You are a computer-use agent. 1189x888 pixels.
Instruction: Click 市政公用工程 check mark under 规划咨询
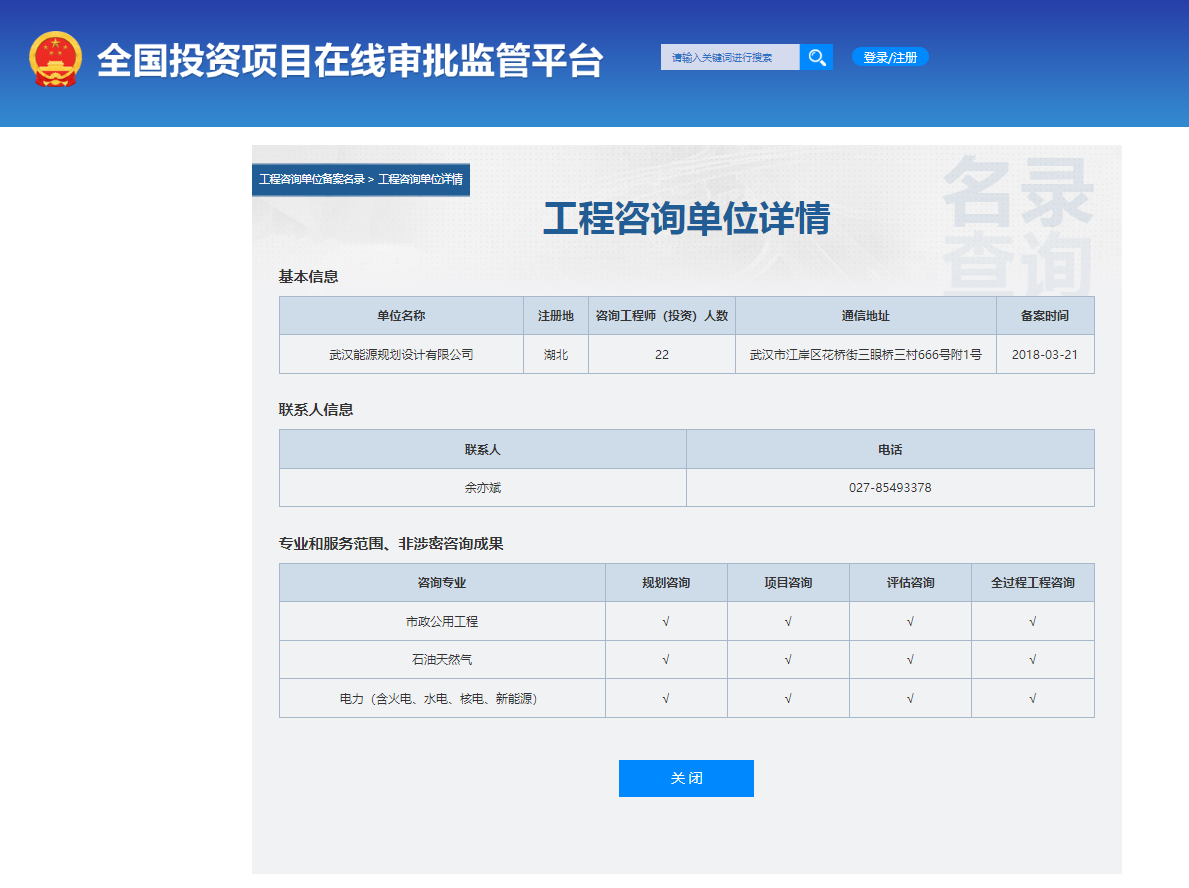tap(666, 621)
